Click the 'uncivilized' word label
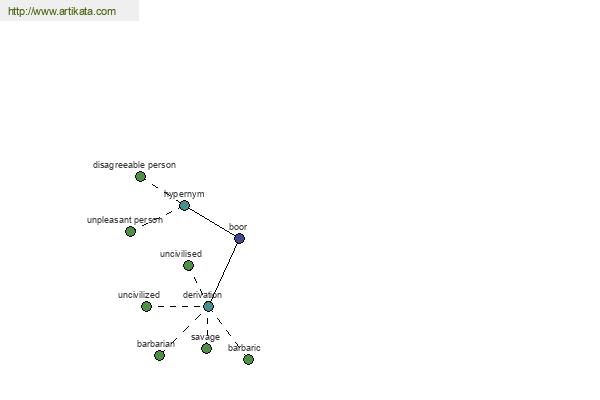Image resolution: width=600 pixels, height=400 pixels. [139, 295]
